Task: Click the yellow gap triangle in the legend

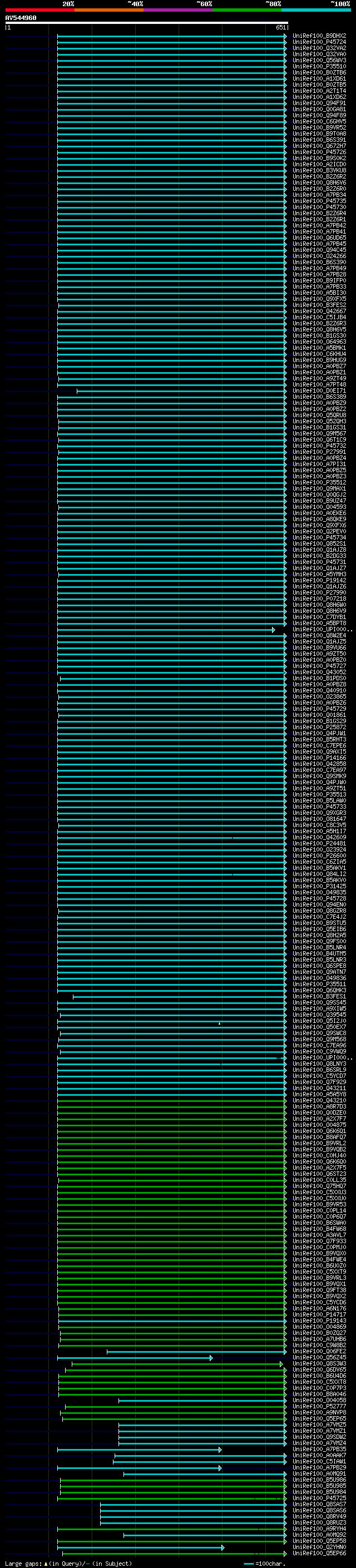Action: point(46,1563)
